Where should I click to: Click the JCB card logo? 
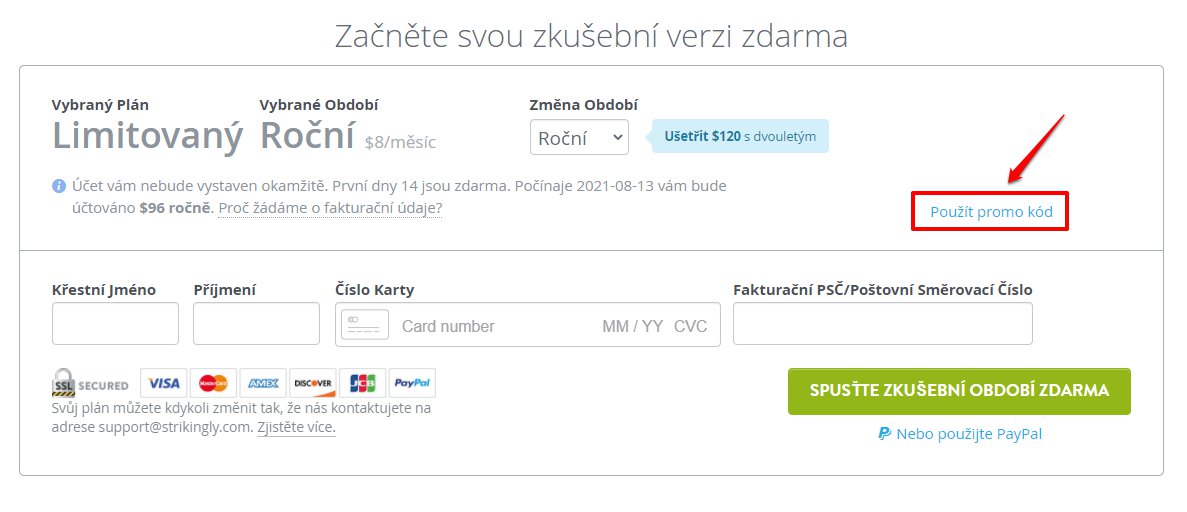[x=363, y=383]
